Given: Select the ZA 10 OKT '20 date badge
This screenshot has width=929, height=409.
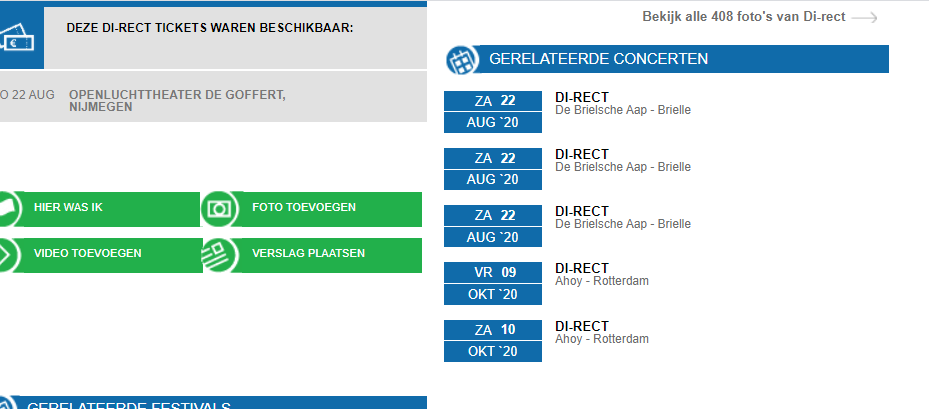Looking at the screenshot, I should click(x=493, y=341).
